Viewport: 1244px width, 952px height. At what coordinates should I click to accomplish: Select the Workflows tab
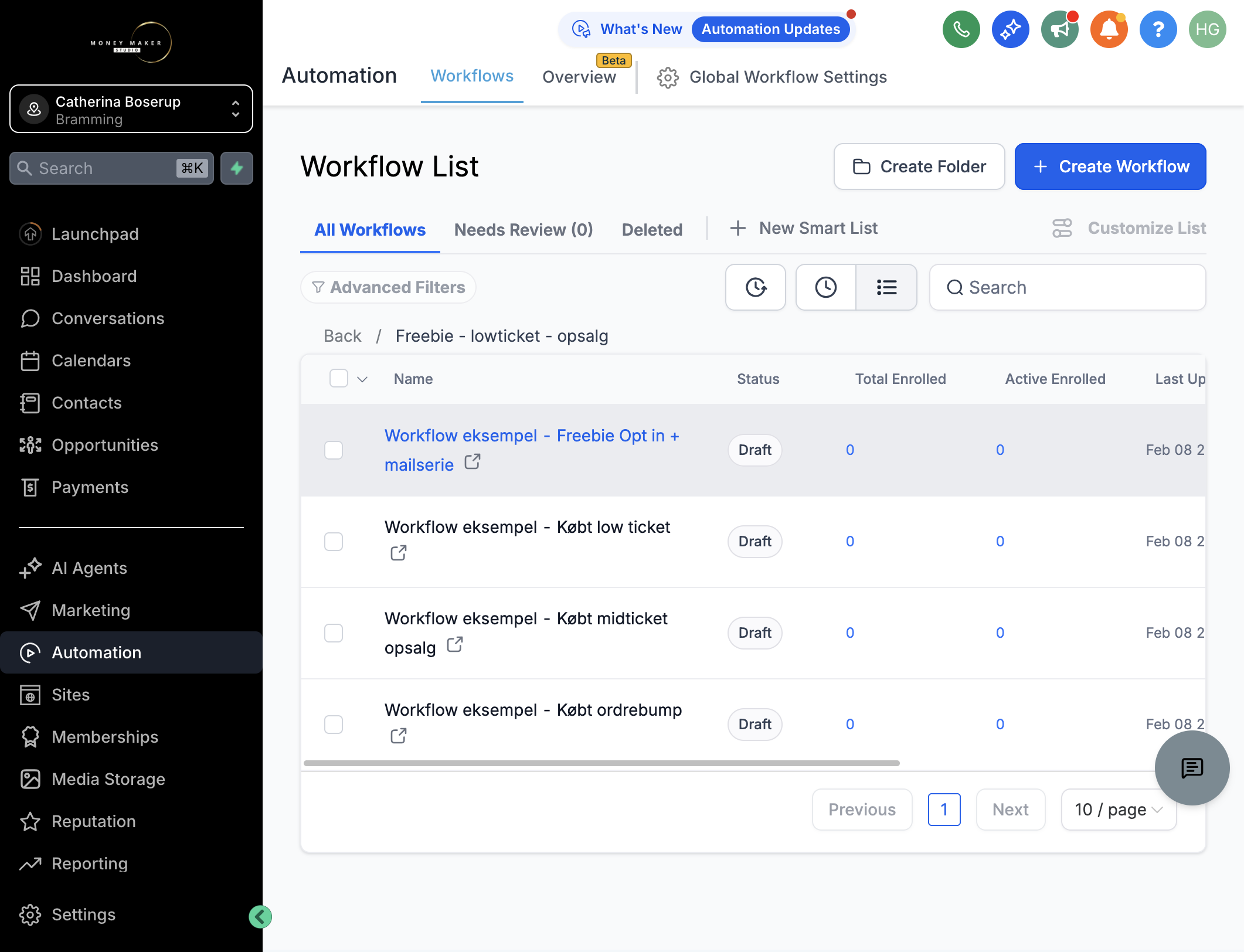[472, 76]
